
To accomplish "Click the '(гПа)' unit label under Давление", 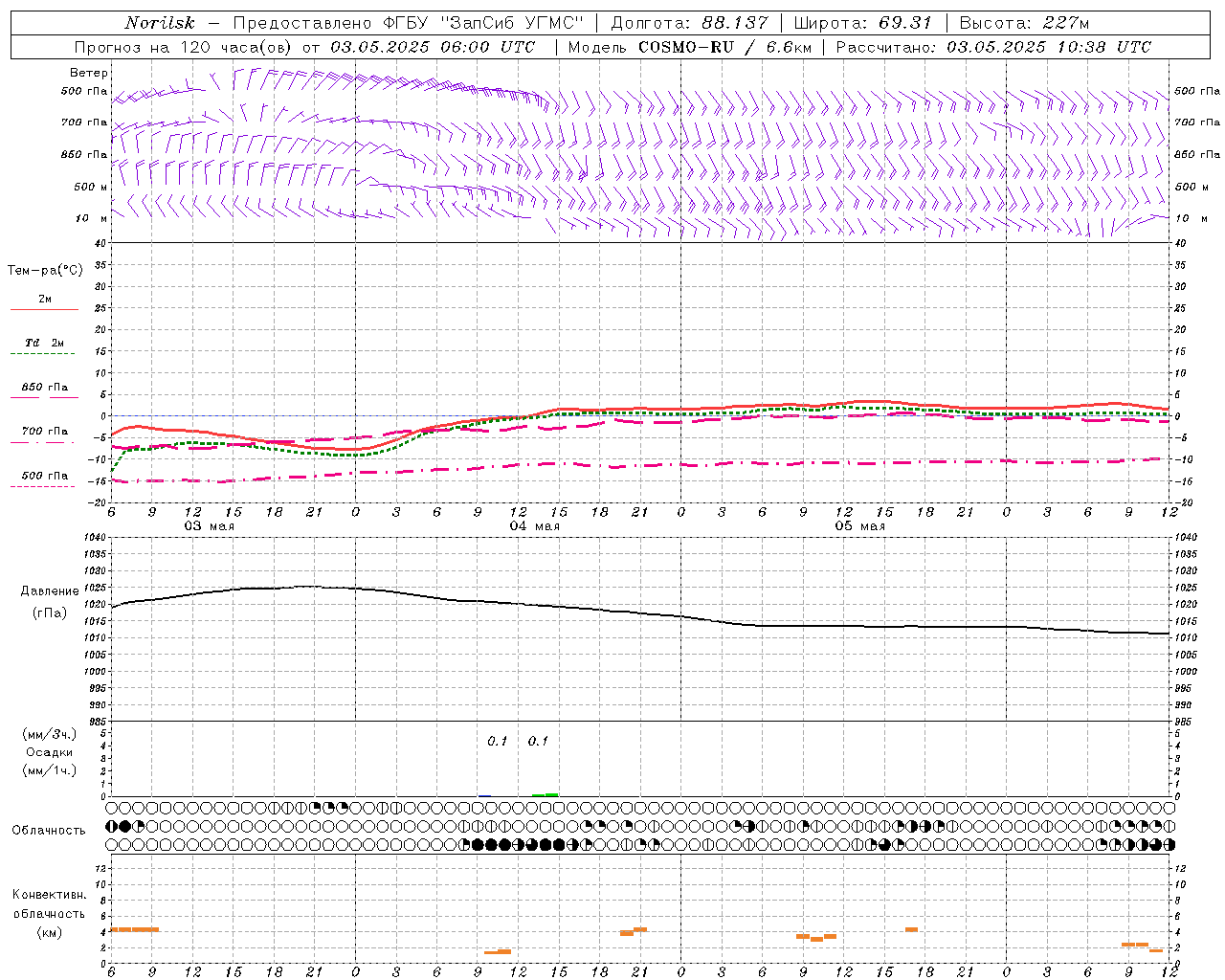I will coord(50,613).
